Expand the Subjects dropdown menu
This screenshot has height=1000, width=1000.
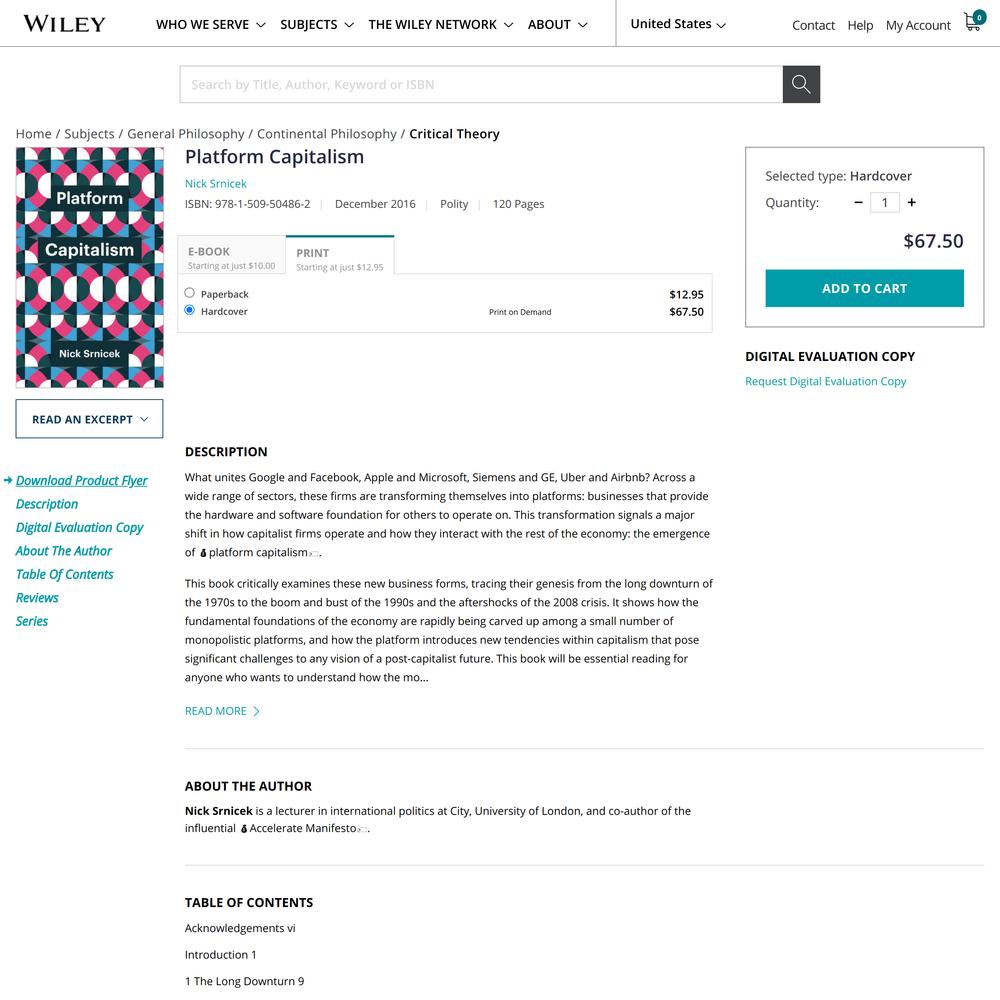point(317,25)
